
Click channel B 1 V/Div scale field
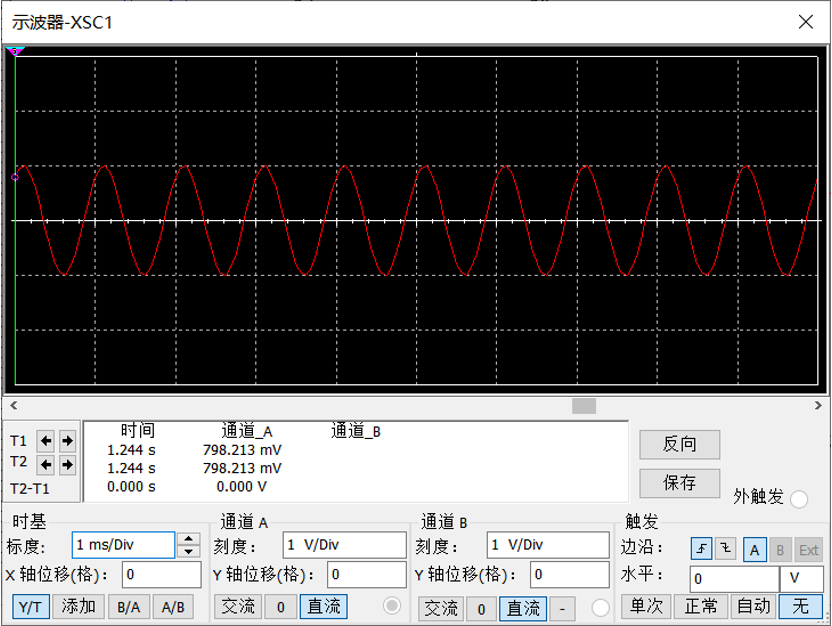pyautogui.click(x=548, y=545)
